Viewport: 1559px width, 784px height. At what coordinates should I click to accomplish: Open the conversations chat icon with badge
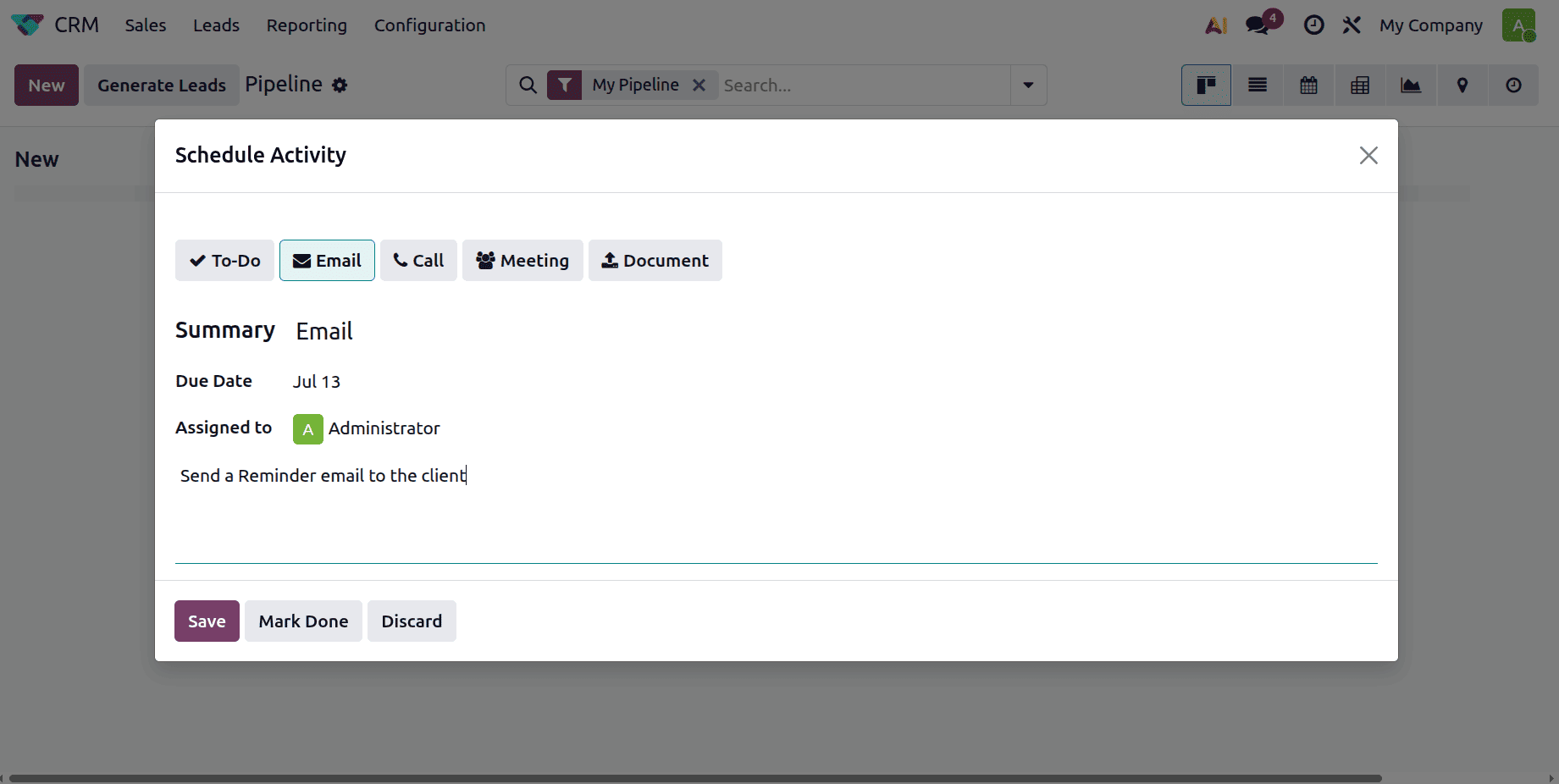[1258, 25]
